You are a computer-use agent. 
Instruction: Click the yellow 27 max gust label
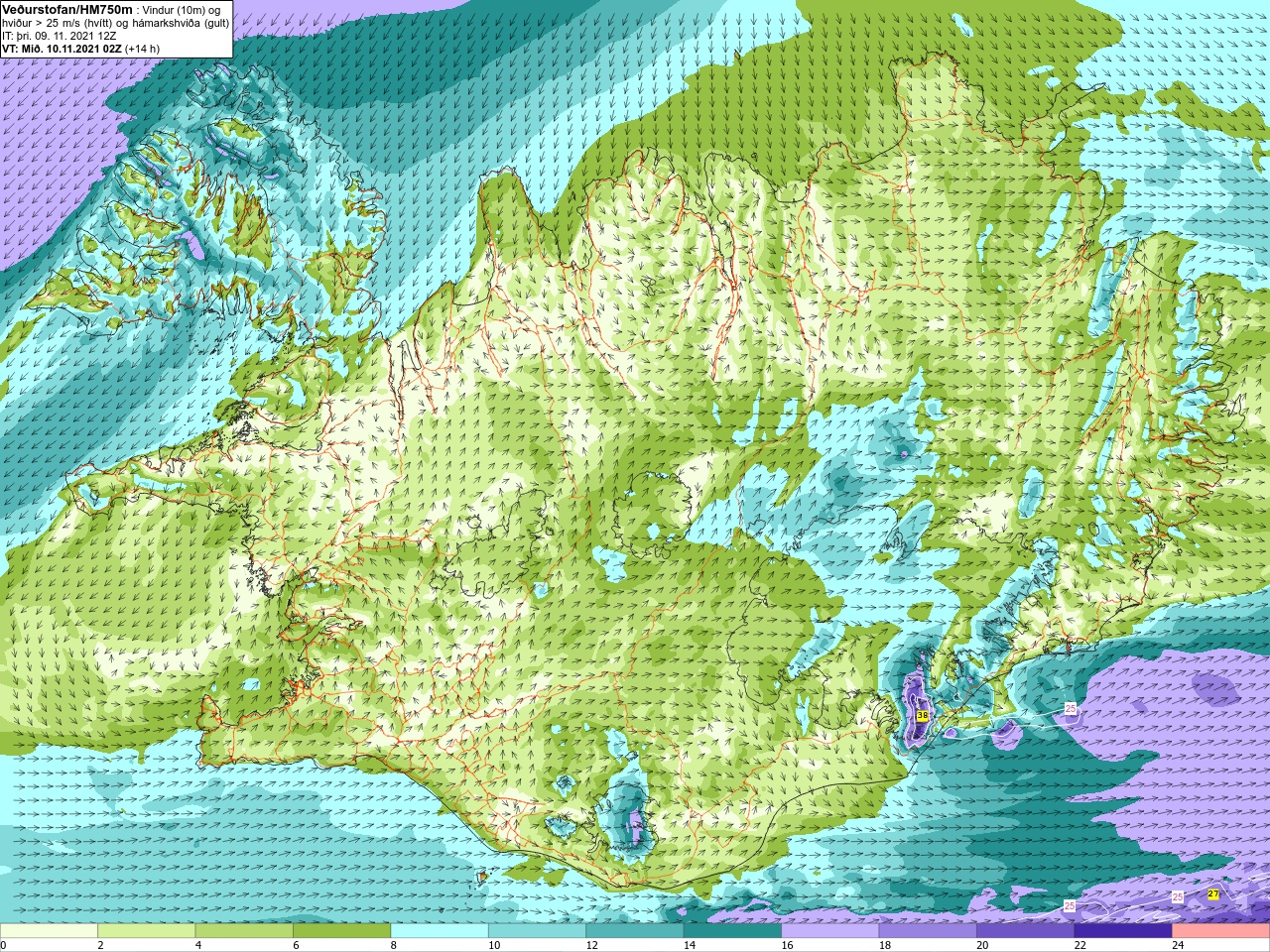[1213, 894]
